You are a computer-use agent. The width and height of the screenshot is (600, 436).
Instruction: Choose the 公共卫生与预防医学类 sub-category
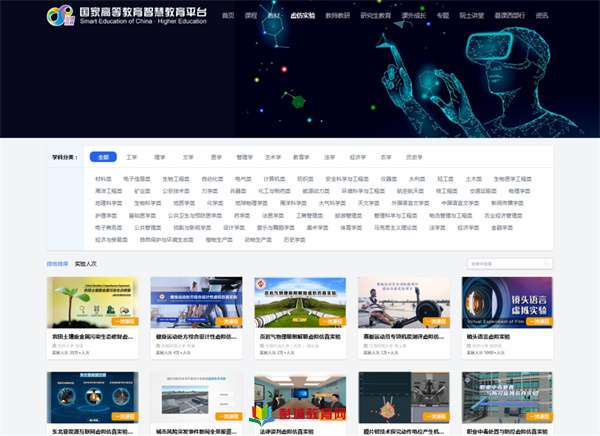point(195,216)
